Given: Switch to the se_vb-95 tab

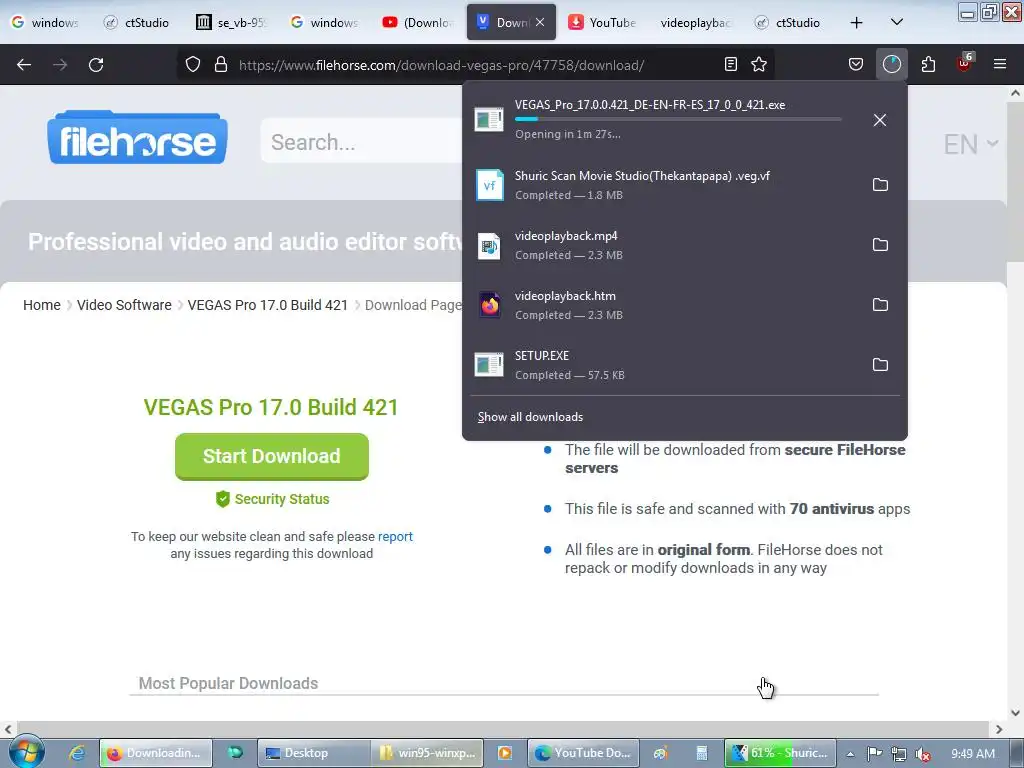Looking at the screenshot, I should [x=231, y=22].
